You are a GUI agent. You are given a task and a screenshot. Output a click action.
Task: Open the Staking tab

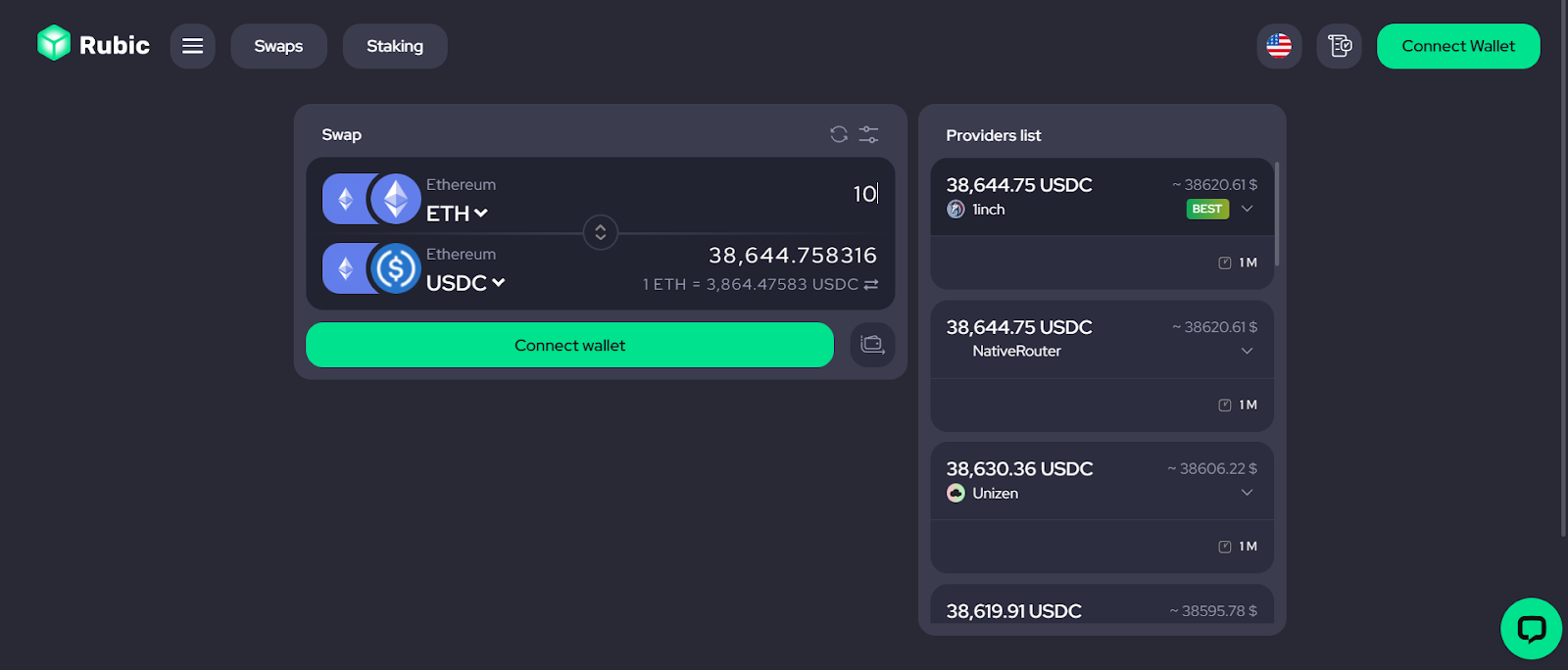pyautogui.click(x=395, y=46)
